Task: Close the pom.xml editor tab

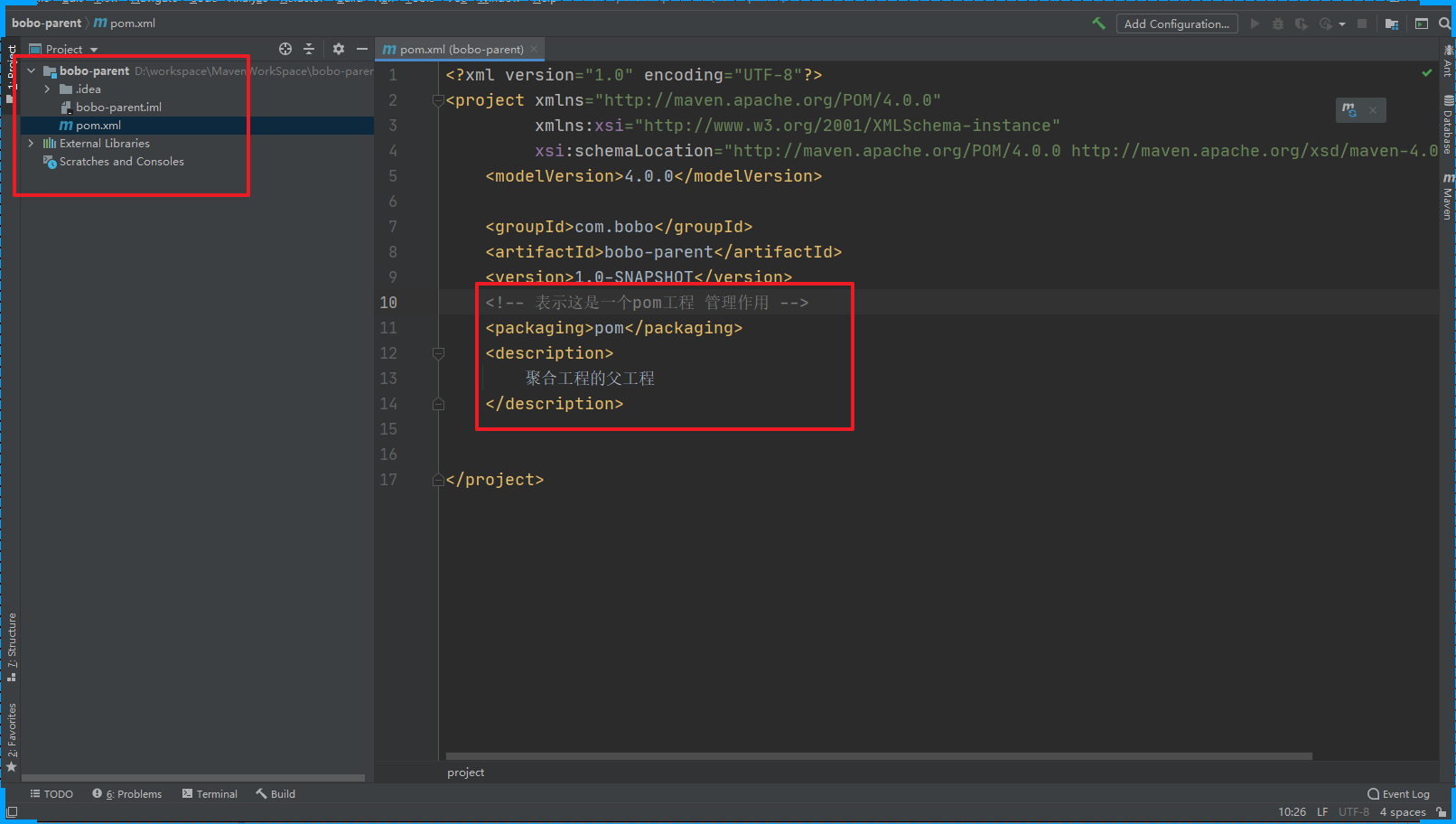Action: coord(534,49)
